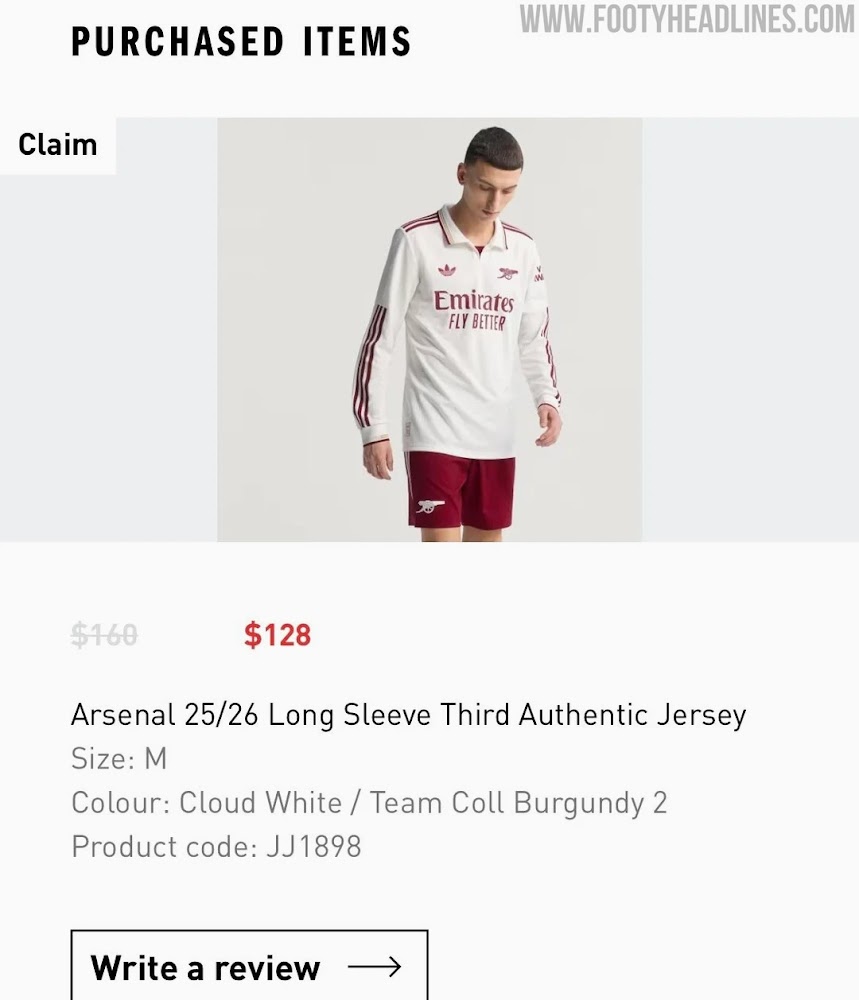The image size is (859, 1000).
Task: Click the Emirates Fly Better sponsor text
Action: point(473,311)
